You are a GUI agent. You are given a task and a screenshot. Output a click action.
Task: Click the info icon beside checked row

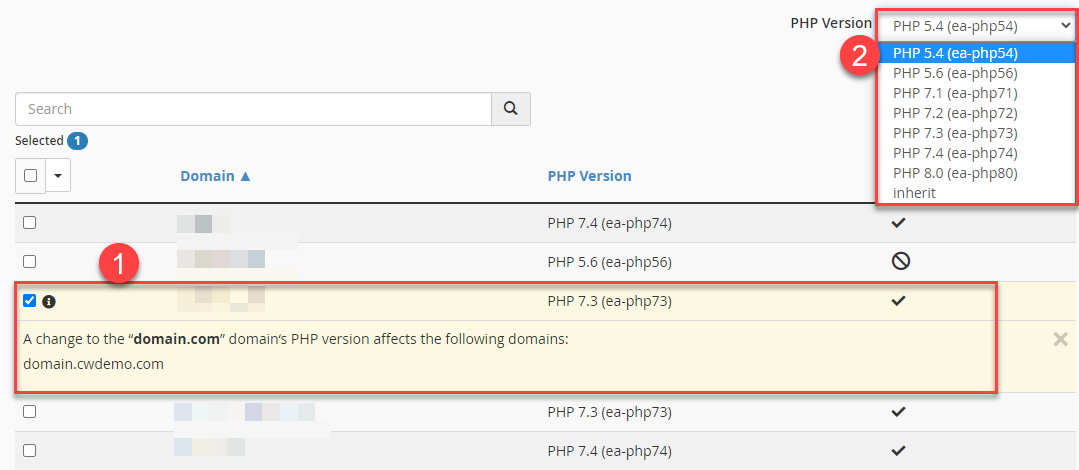[x=48, y=301]
